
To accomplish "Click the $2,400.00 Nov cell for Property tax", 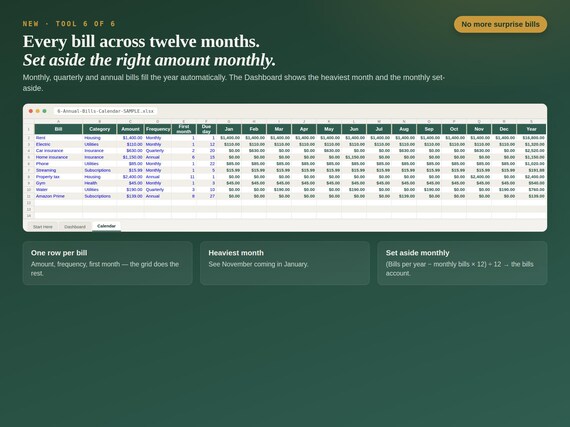I will [x=479, y=177].
